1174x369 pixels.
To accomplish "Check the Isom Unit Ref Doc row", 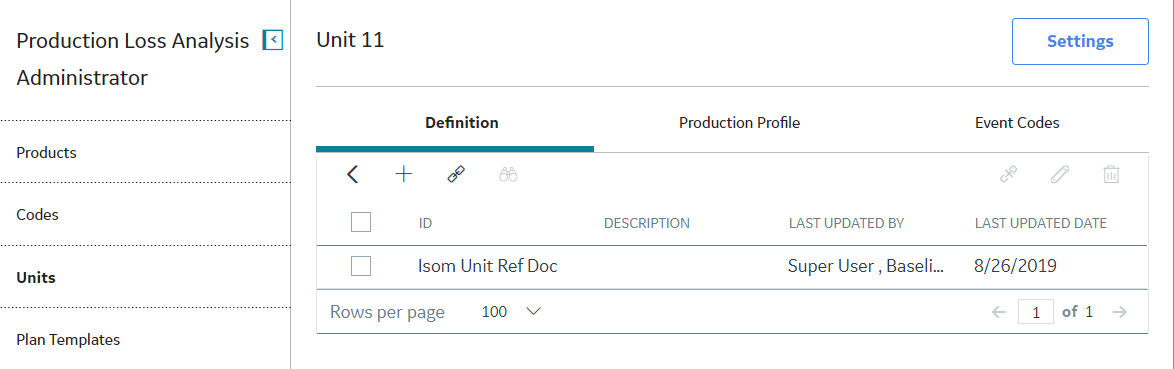I will [361, 266].
